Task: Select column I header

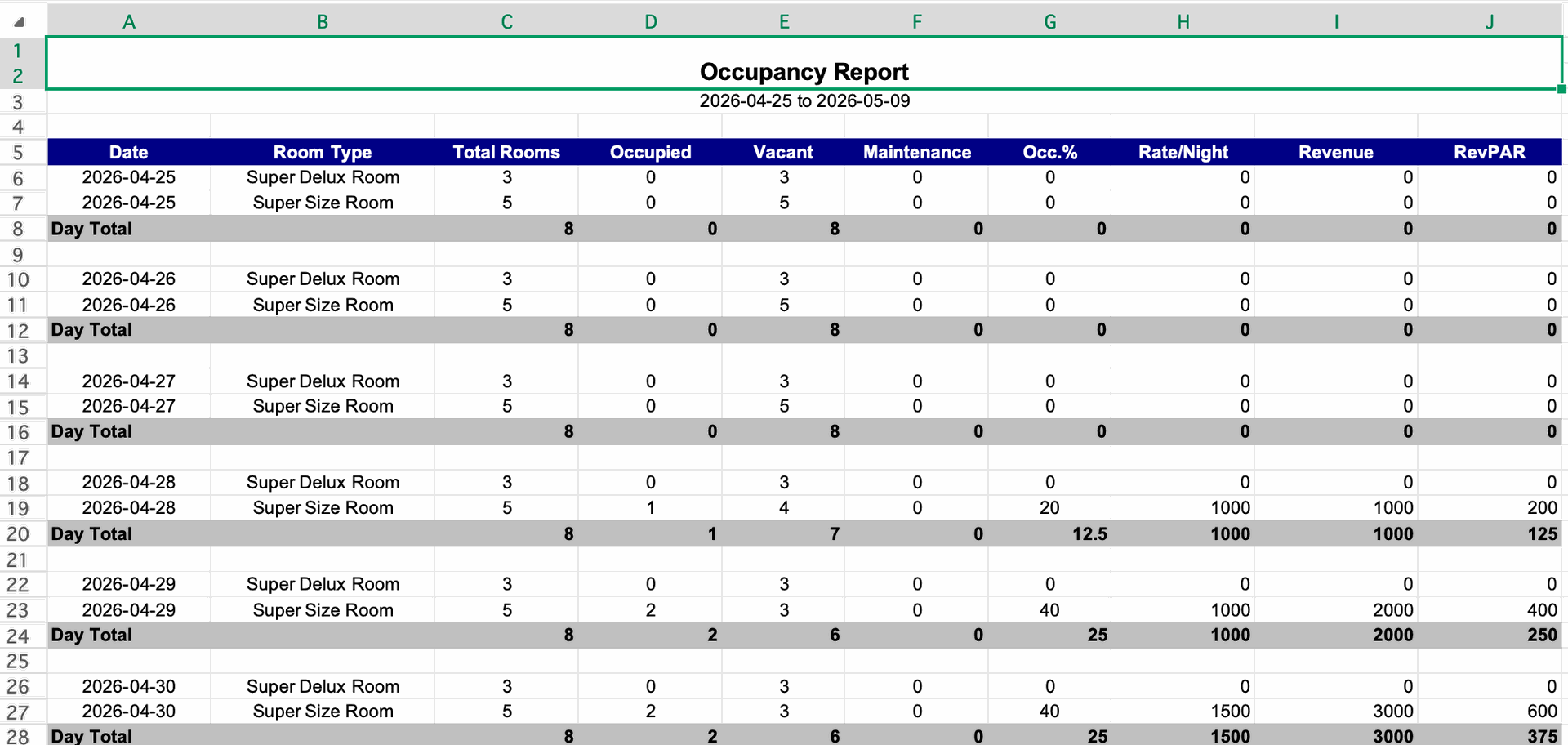Action: pos(1336,22)
